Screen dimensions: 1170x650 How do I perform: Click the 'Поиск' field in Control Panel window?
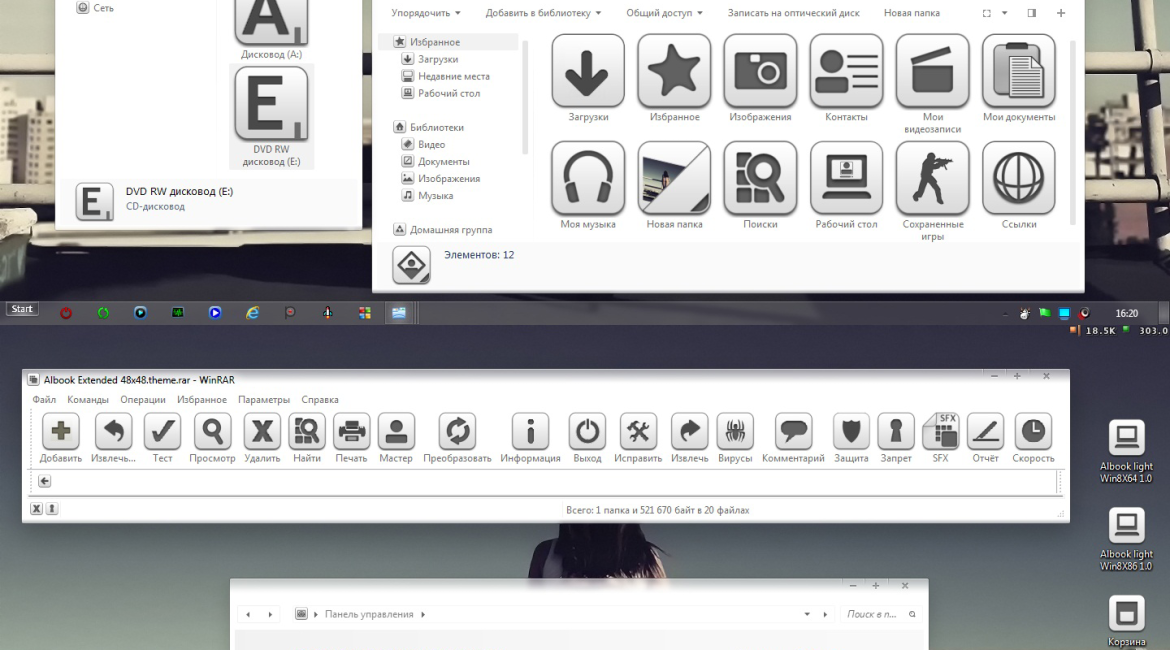tap(873, 614)
